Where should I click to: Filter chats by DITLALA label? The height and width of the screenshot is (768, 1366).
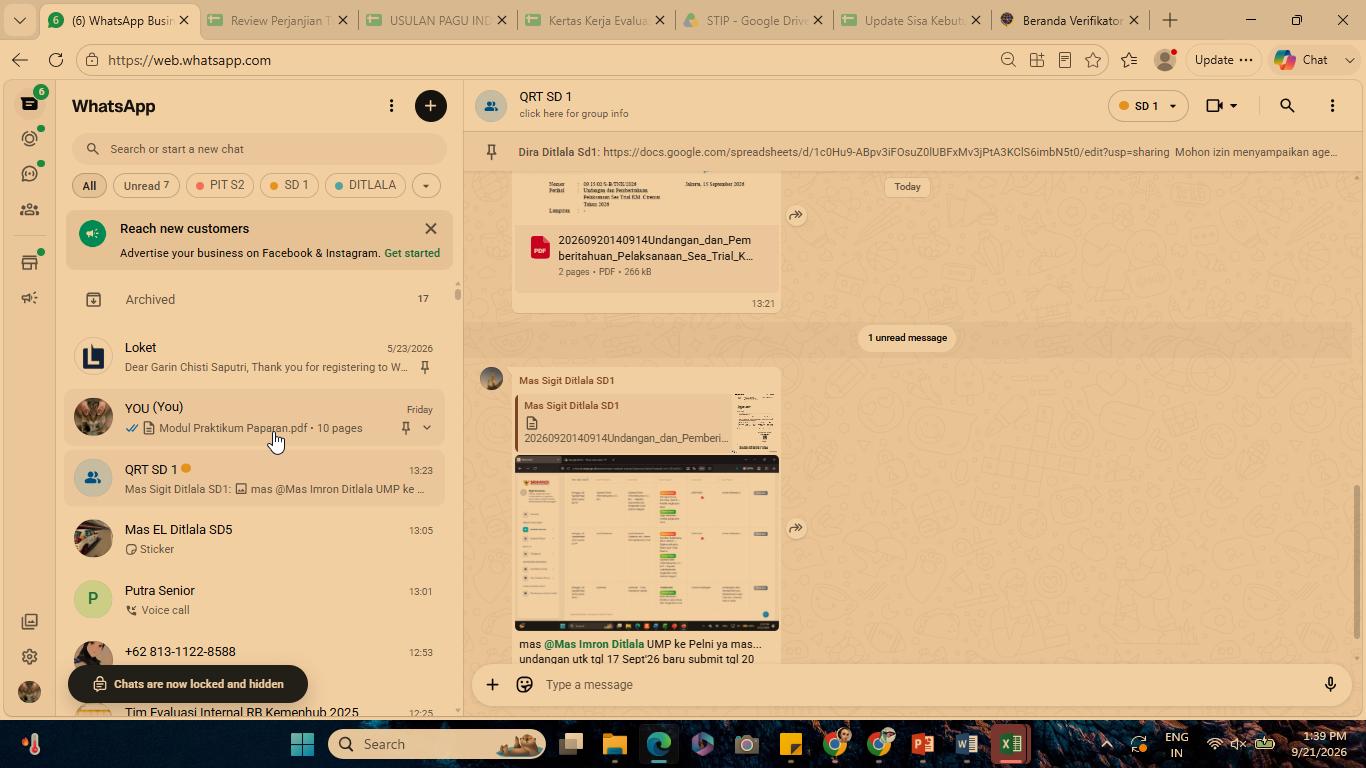[x=365, y=186]
